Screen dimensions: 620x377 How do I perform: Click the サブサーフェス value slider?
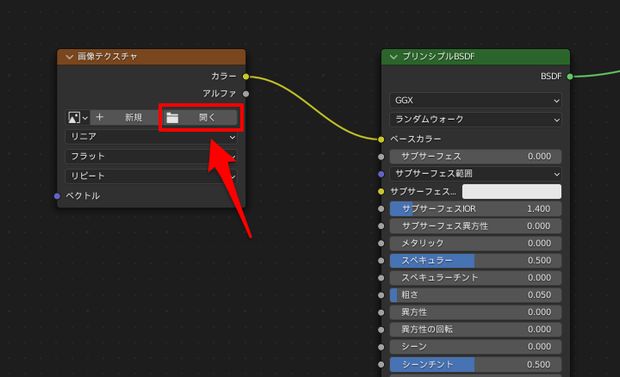[475, 157]
